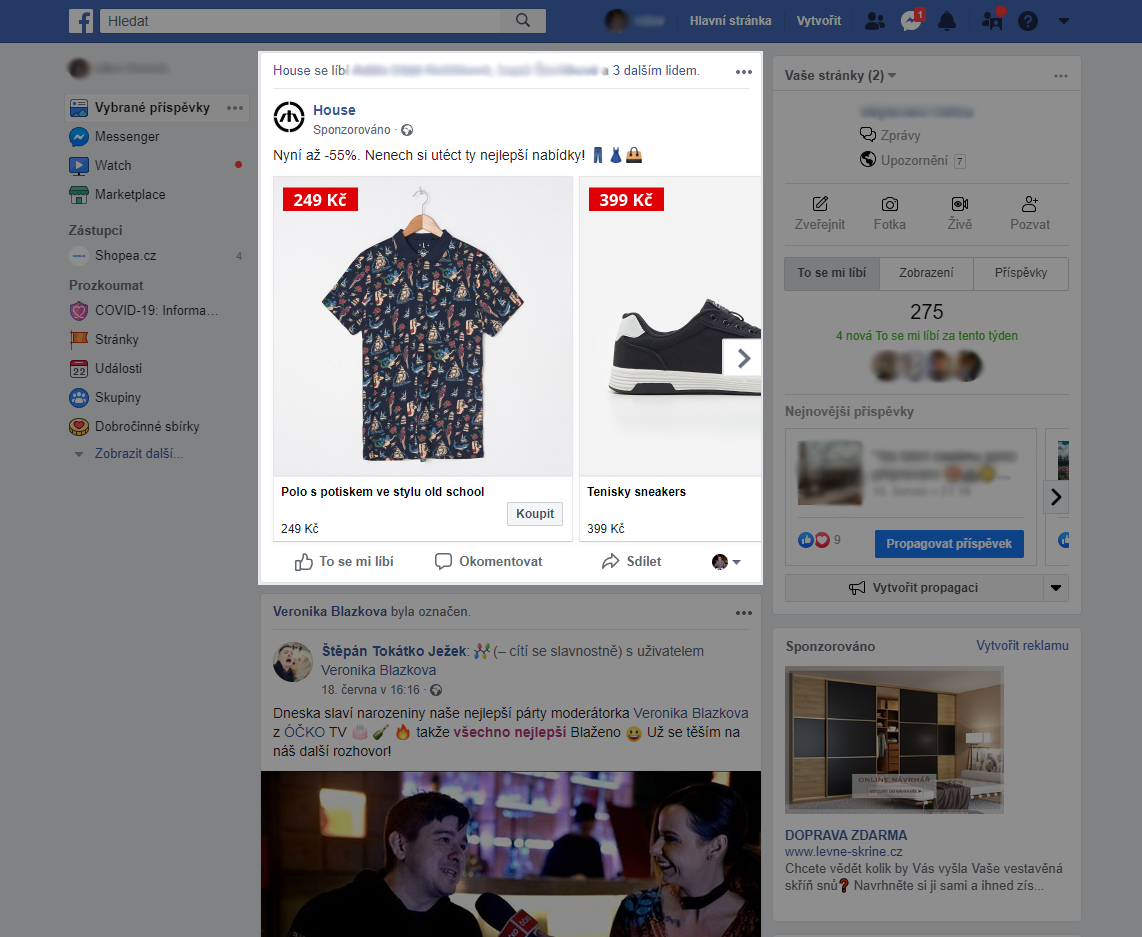
Task: Go to Hlavní stránka
Action: [x=731, y=21]
